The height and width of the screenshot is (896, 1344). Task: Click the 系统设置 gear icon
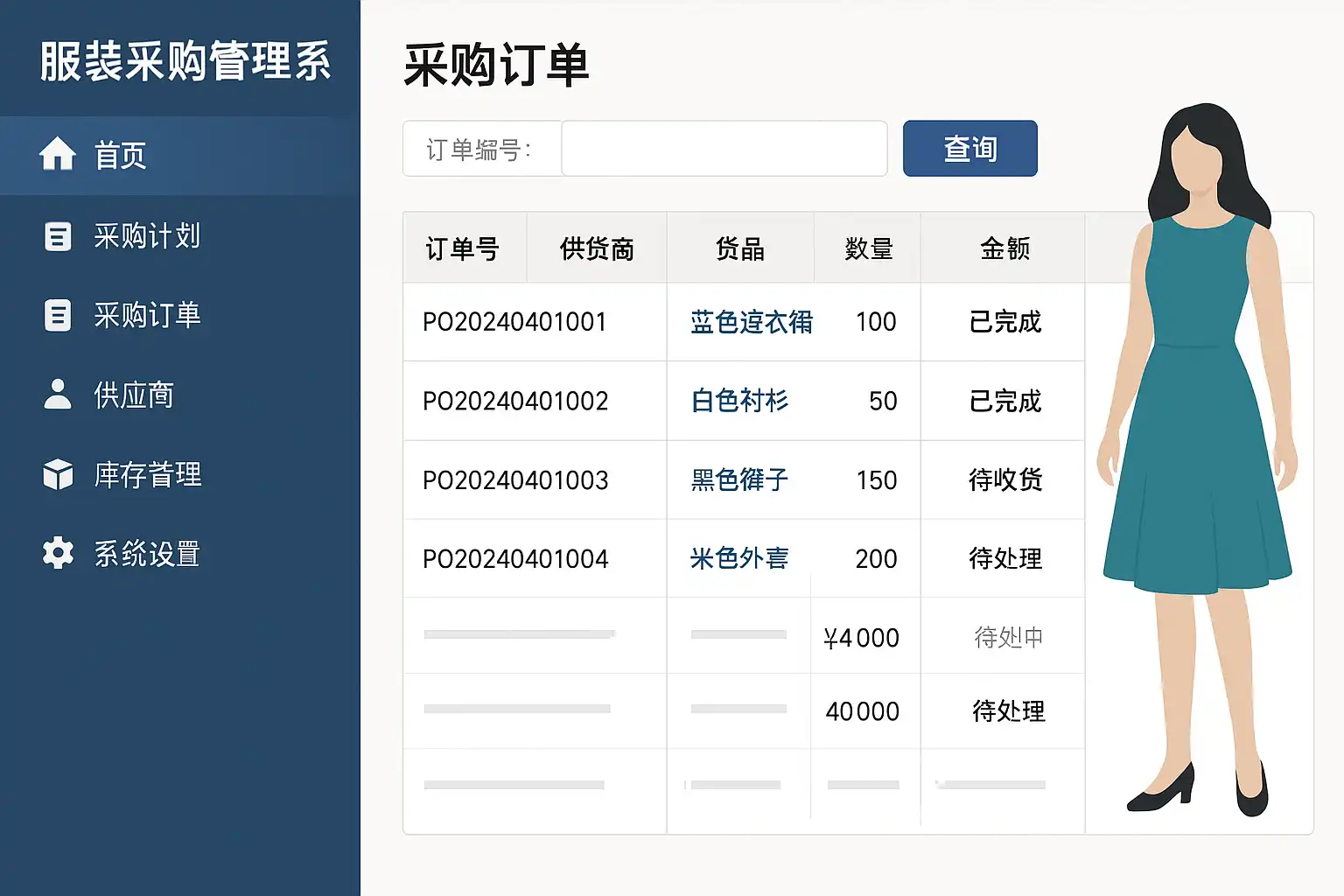(58, 553)
